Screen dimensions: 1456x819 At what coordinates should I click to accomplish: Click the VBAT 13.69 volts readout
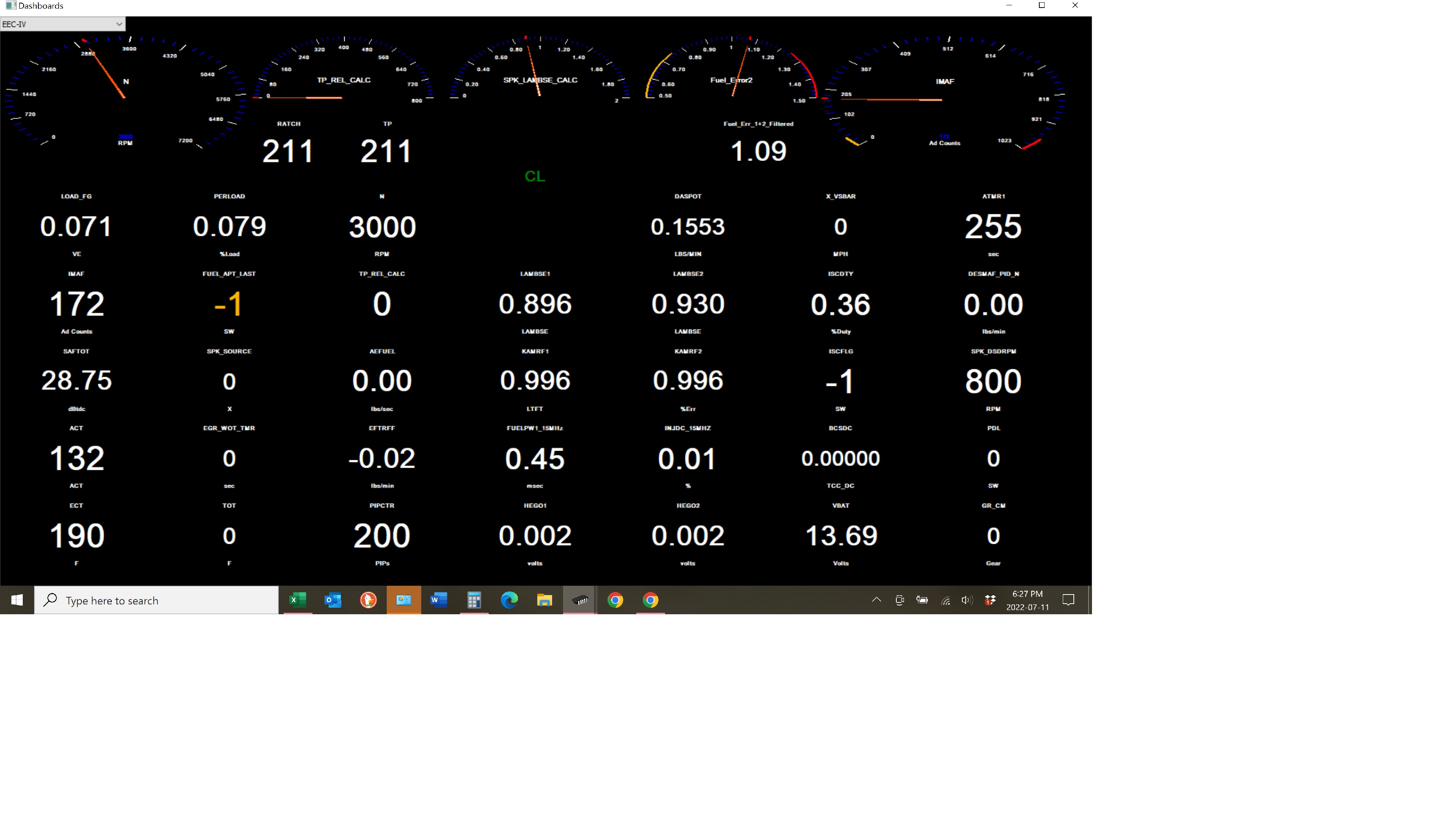[x=841, y=535]
